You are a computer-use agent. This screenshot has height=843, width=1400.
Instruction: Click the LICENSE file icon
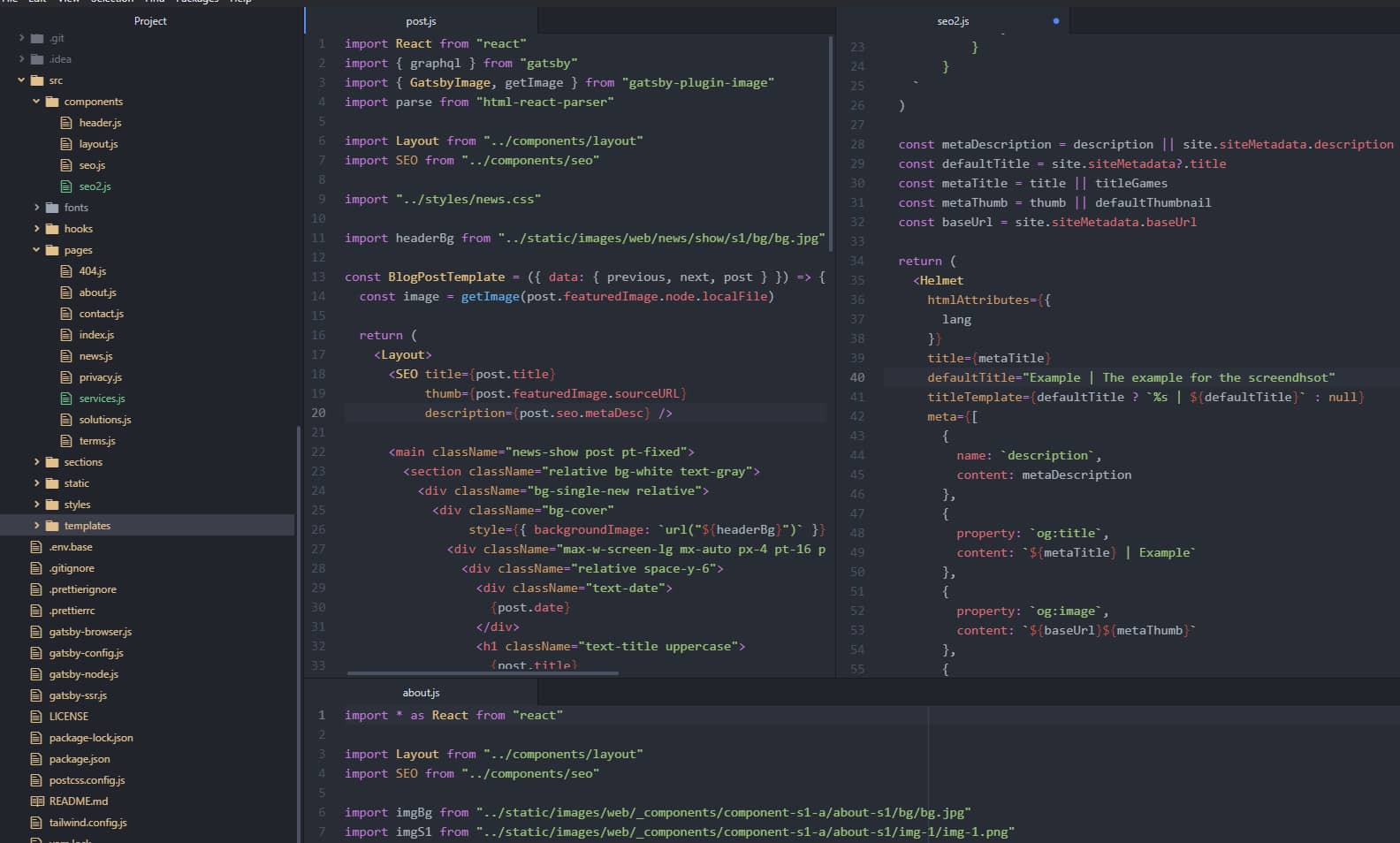point(36,717)
